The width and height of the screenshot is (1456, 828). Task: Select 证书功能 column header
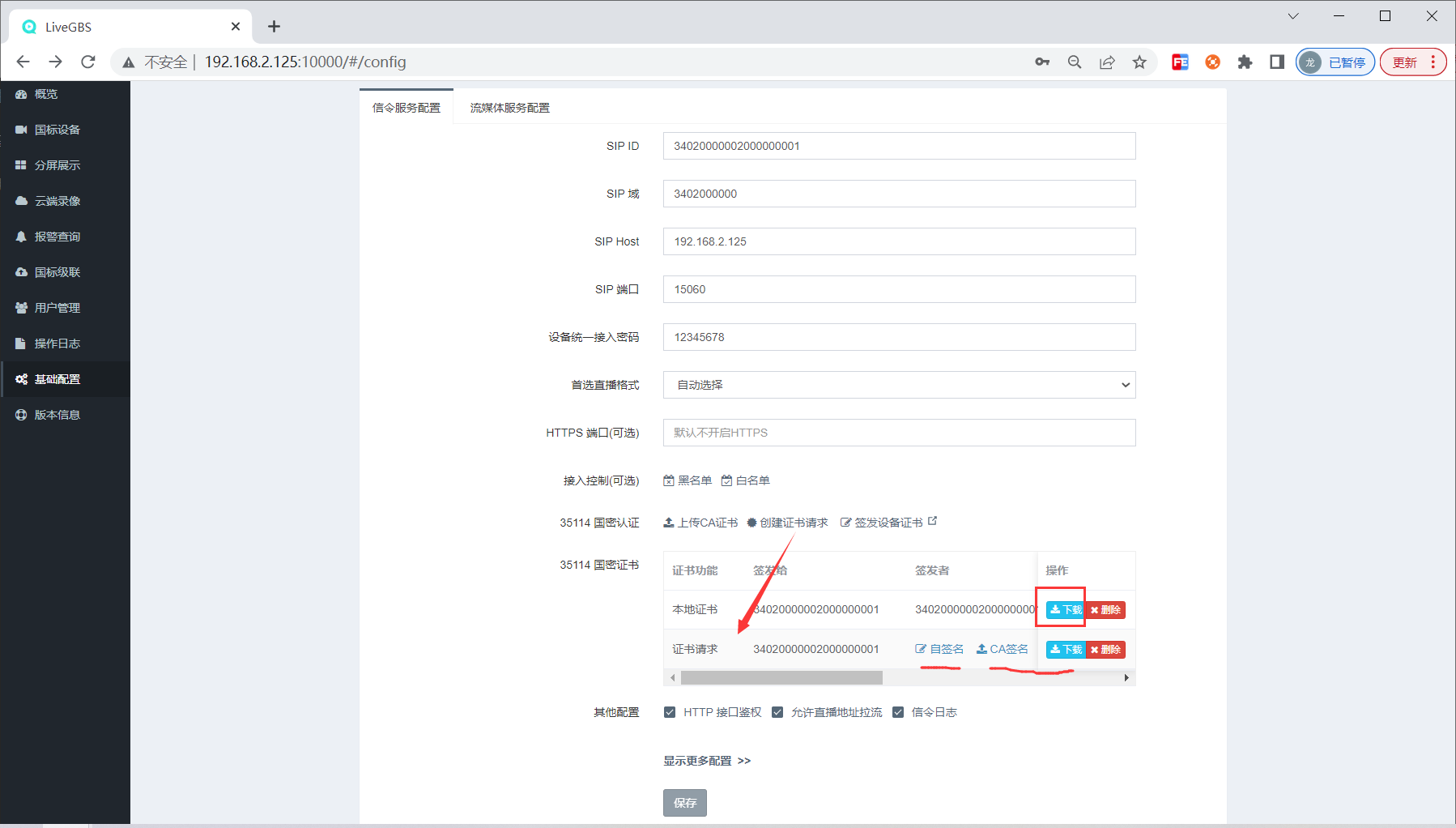tap(695, 570)
